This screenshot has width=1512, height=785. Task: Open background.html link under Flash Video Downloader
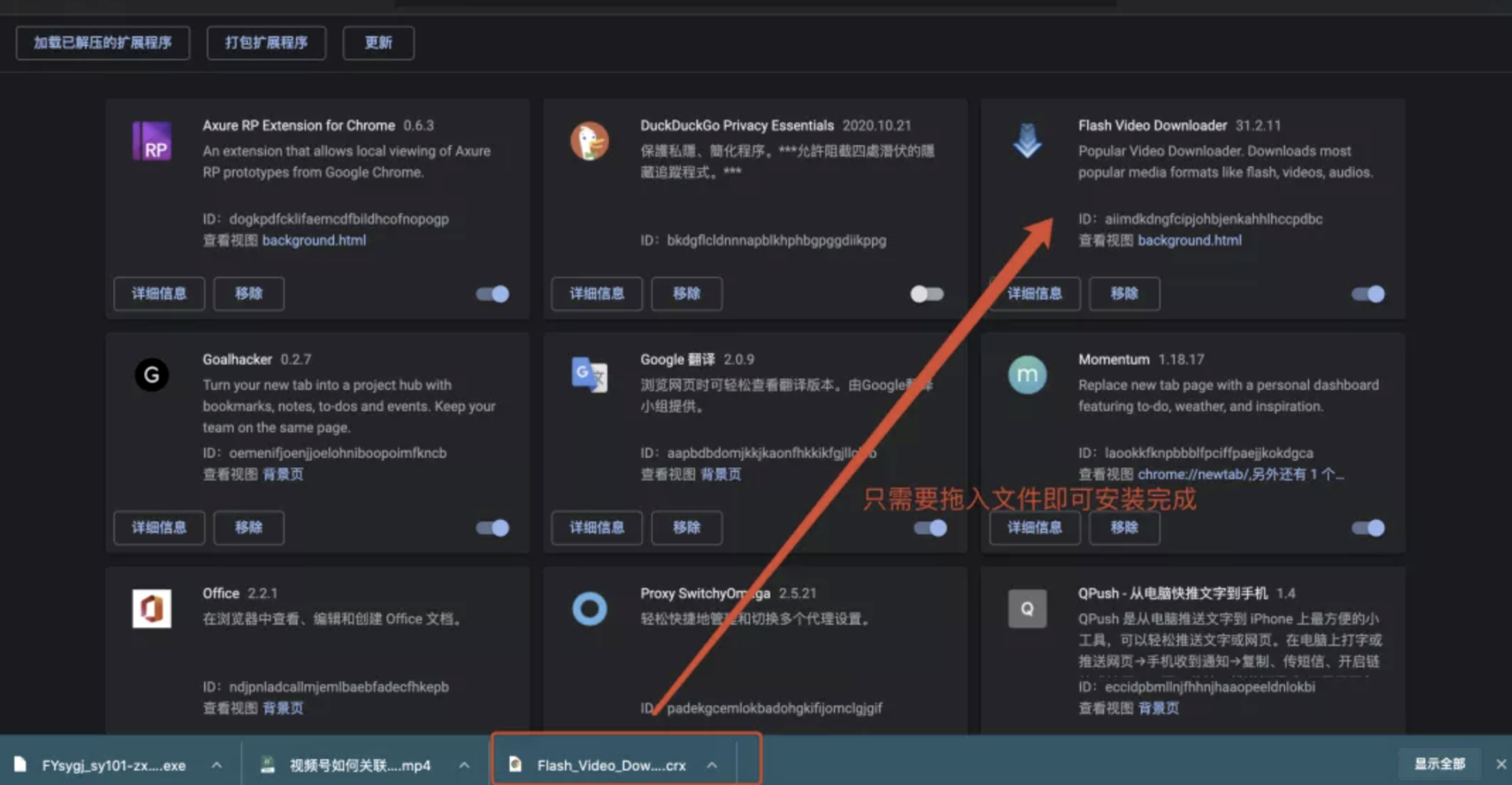click(1189, 240)
